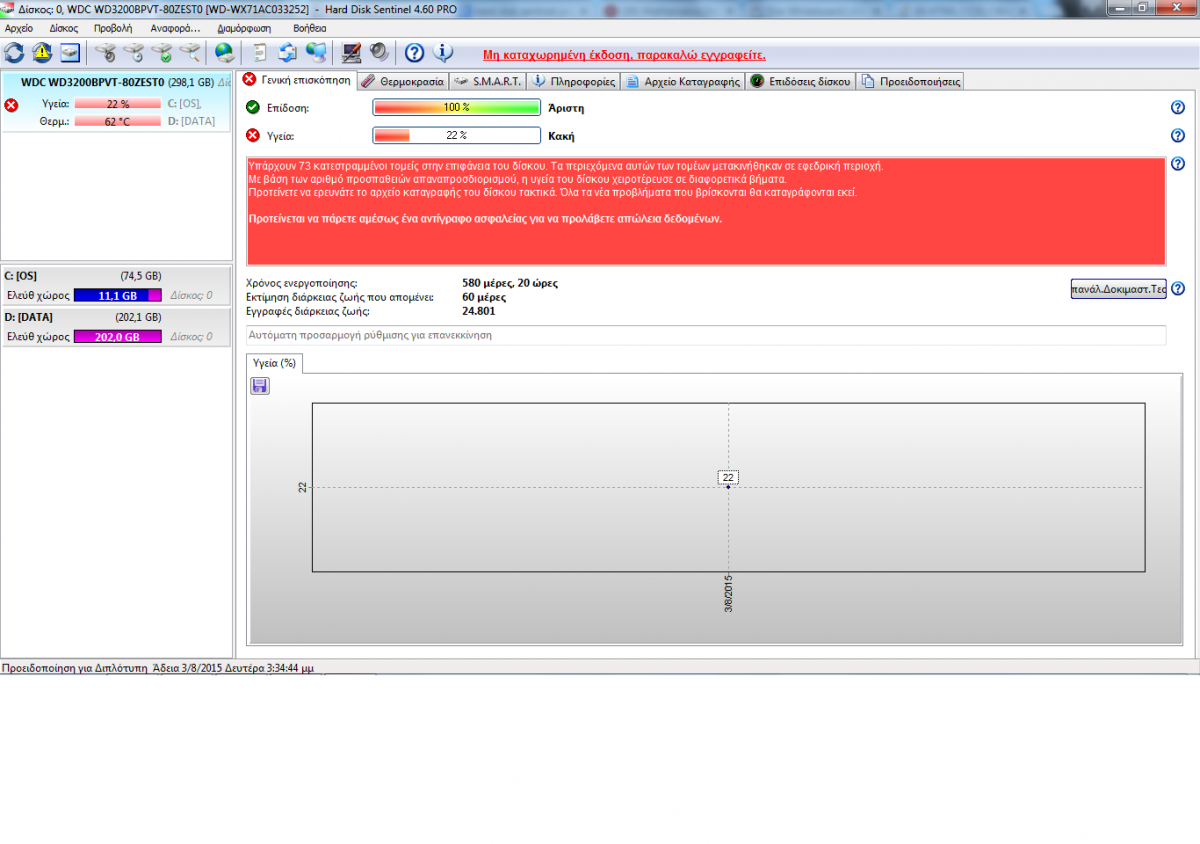The image size is (1200, 844).
Task: Select the Υγεία (%) chart tab
Action: (x=274, y=364)
